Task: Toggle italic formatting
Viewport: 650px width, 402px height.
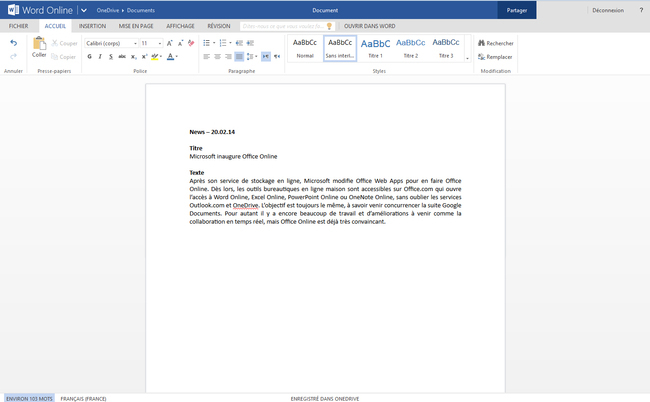Action: coord(100,57)
